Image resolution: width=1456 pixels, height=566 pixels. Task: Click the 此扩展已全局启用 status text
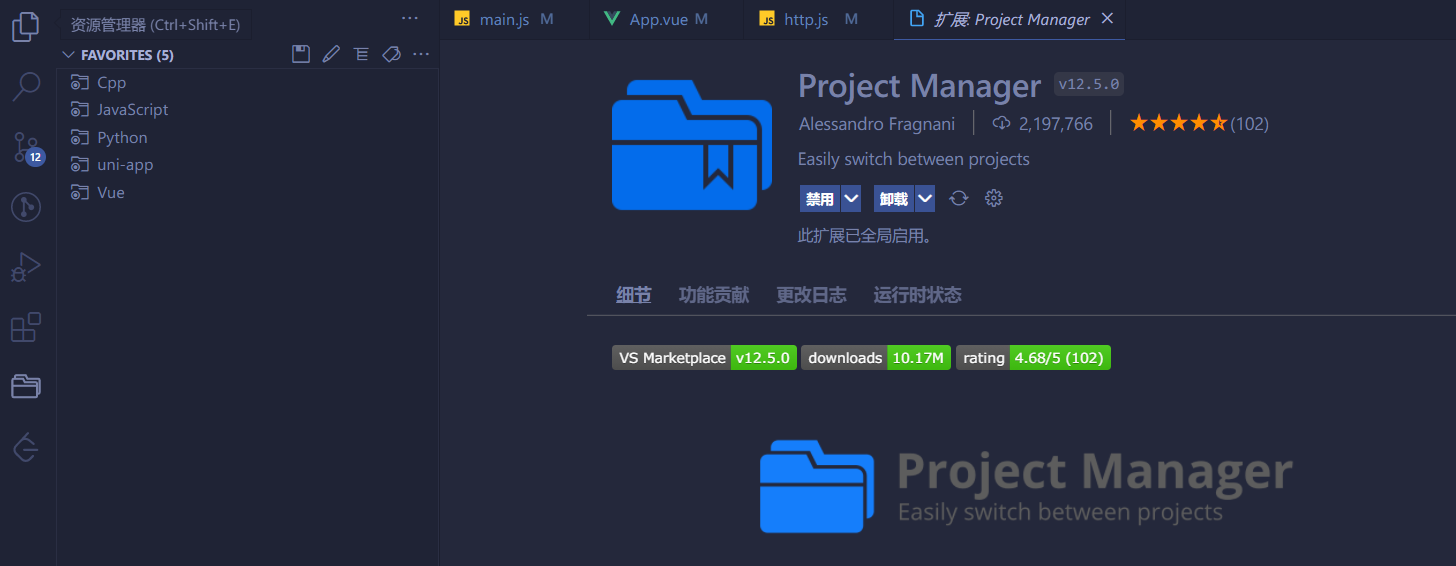point(865,237)
